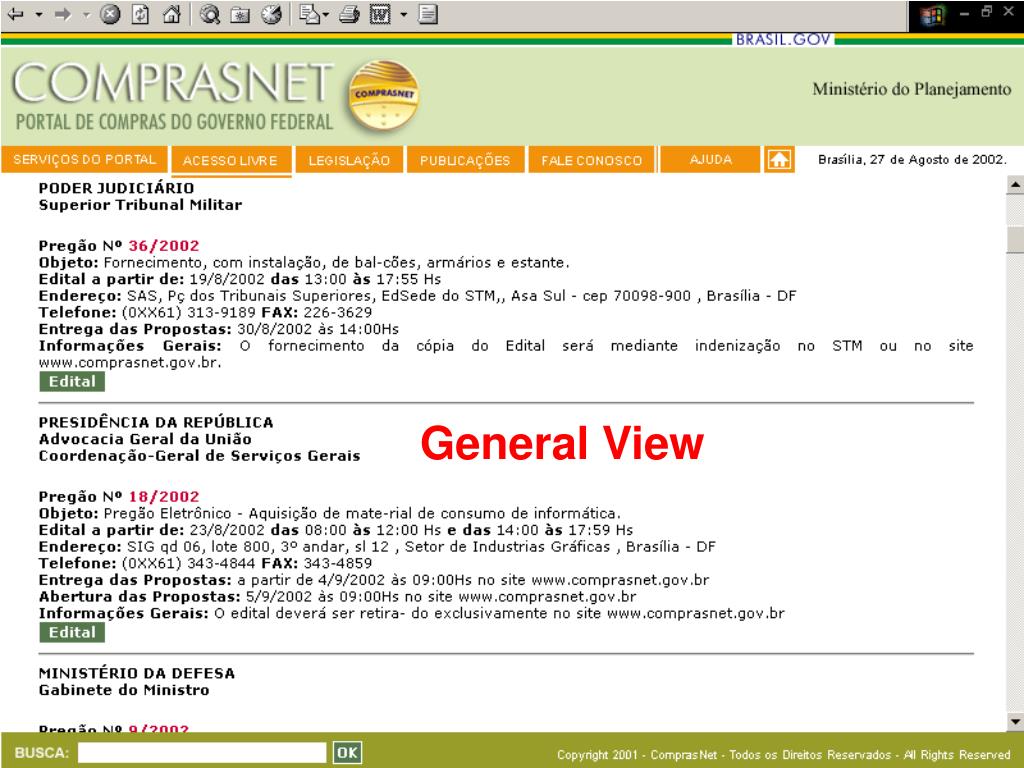Click the browser Home icon in the toolbar
Screen dimensions: 1024x768
tap(171, 14)
